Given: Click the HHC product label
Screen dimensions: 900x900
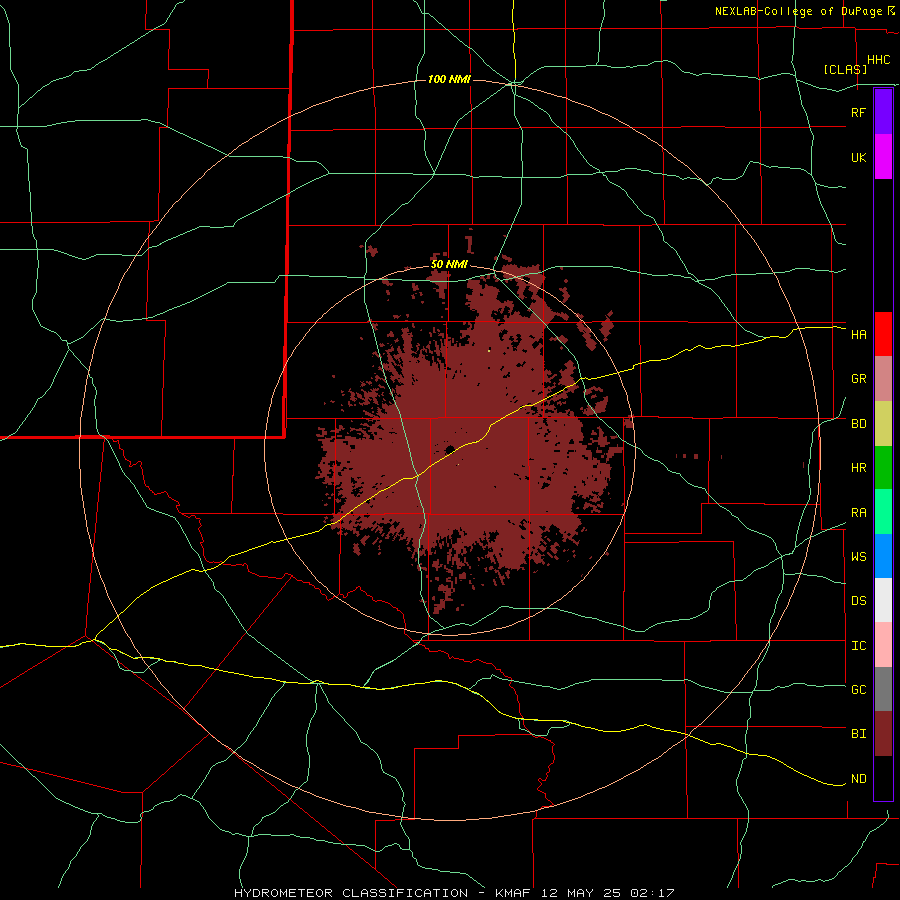Looking at the screenshot, I should (x=878, y=60).
